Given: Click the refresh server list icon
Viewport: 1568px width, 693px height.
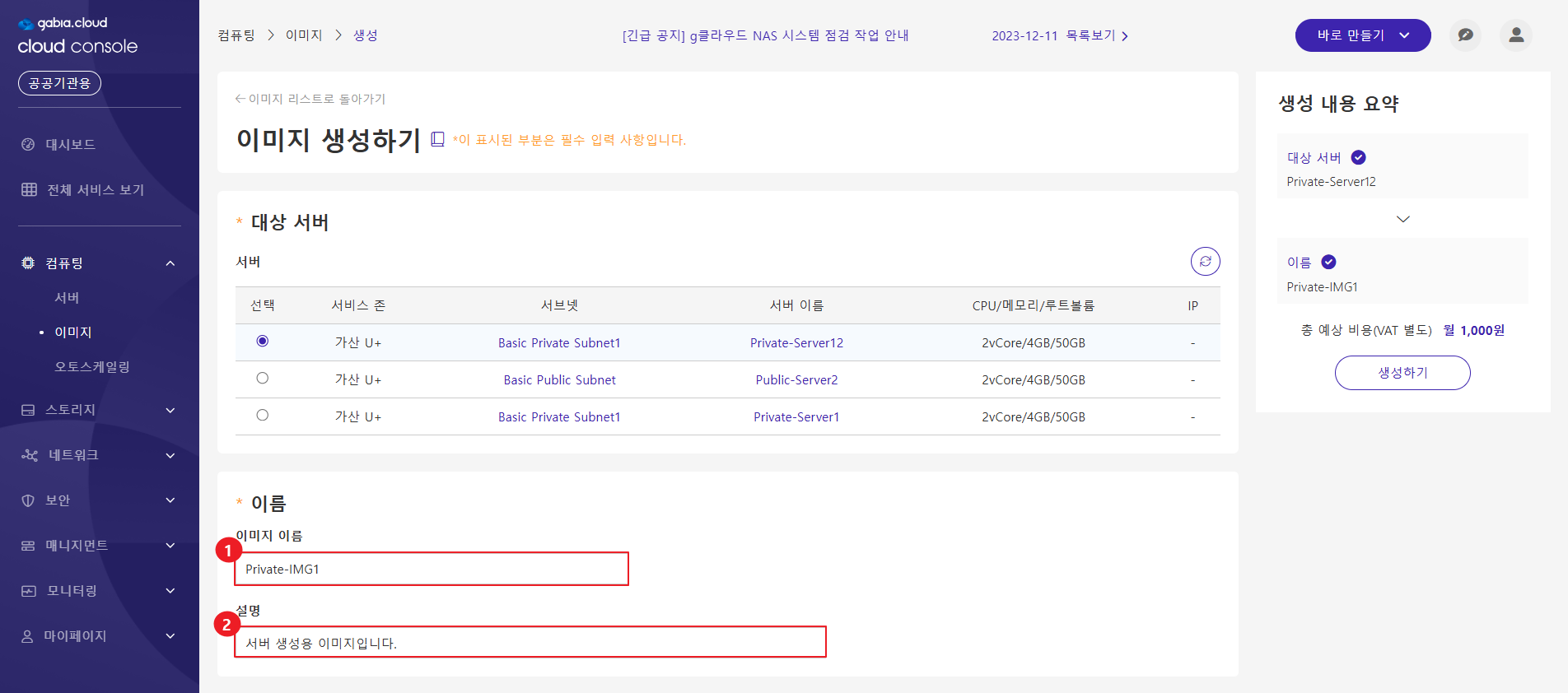Looking at the screenshot, I should (x=1205, y=262).
